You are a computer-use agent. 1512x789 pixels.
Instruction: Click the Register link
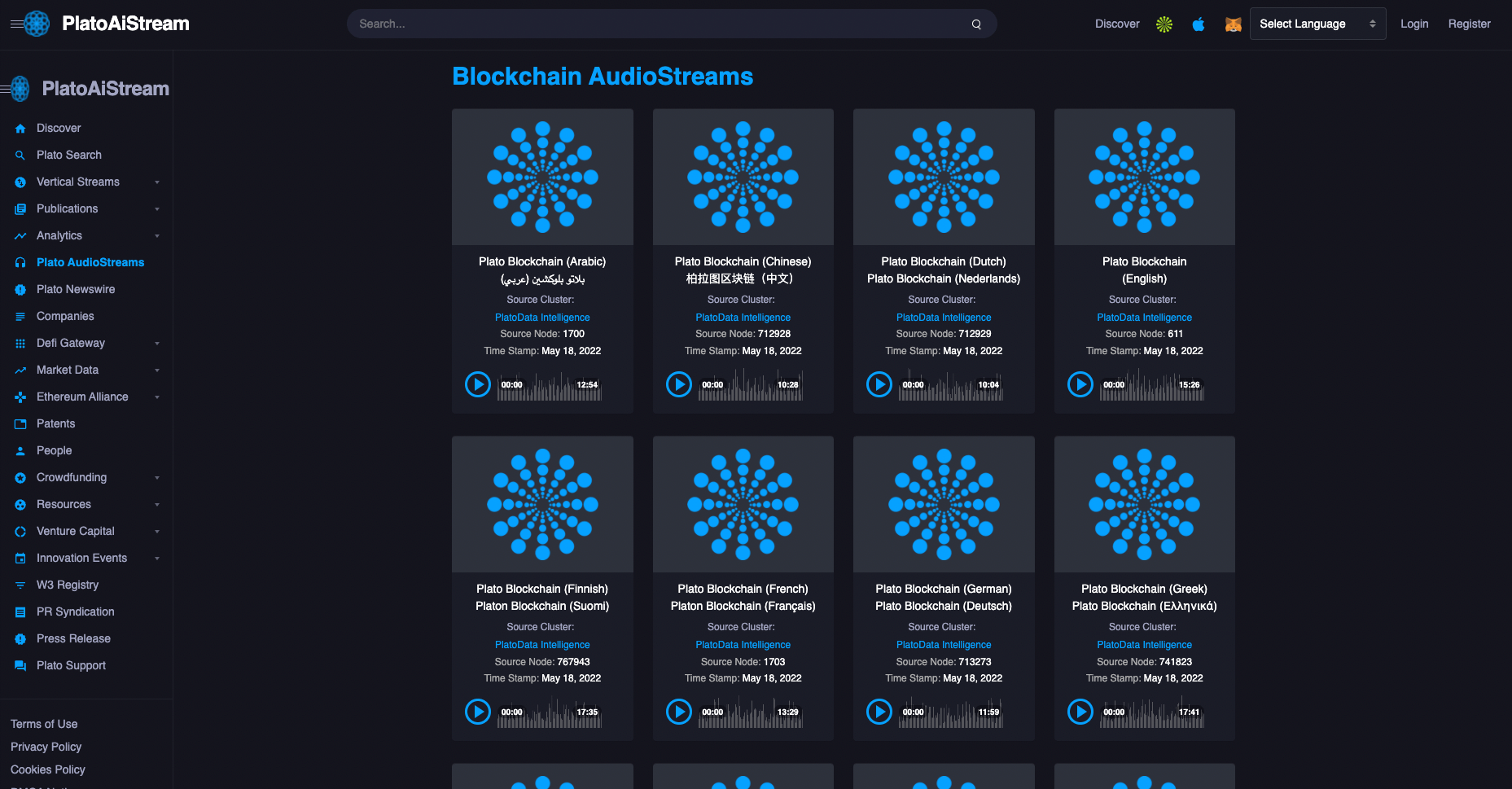1469,24
